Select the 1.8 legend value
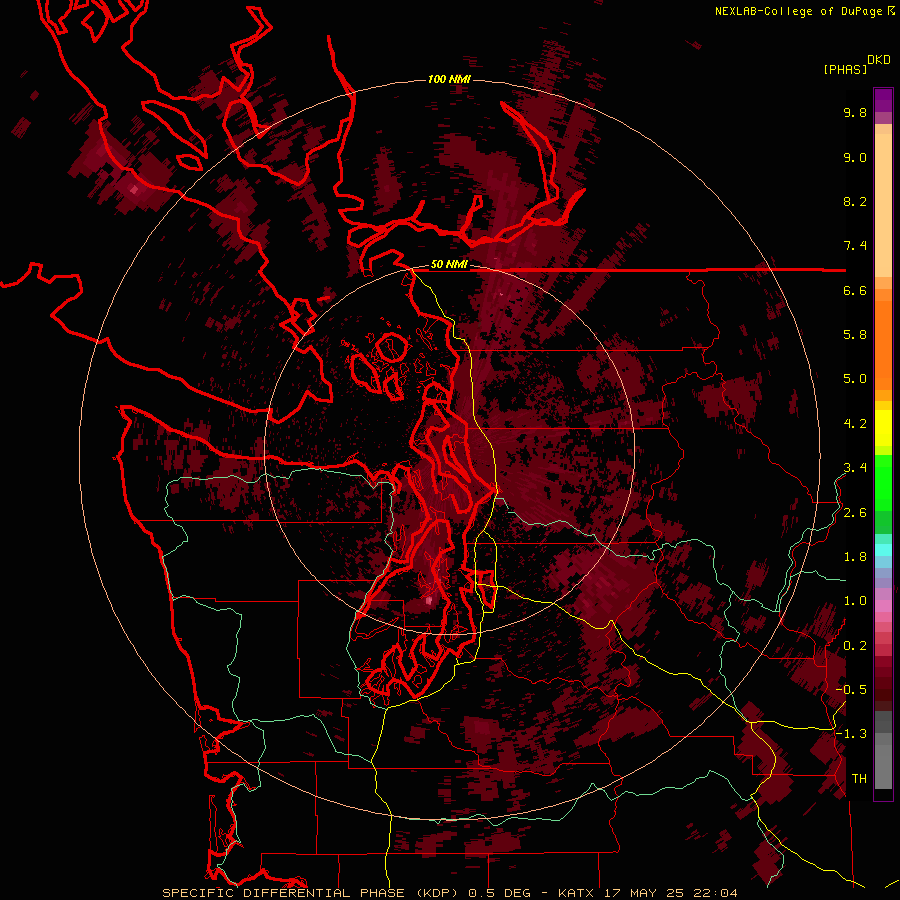 (855, 557)
